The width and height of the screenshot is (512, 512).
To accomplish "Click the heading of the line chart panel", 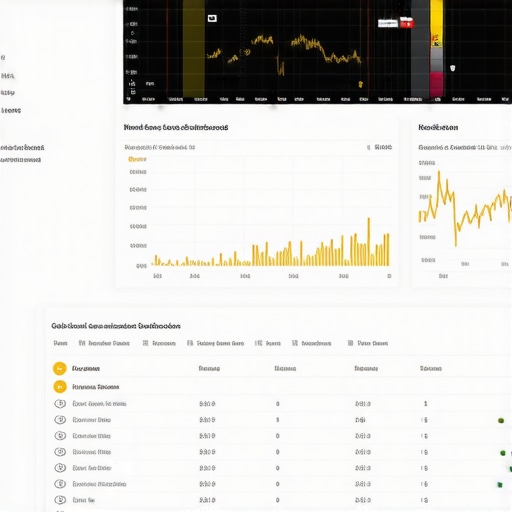I will click(438, 127).
